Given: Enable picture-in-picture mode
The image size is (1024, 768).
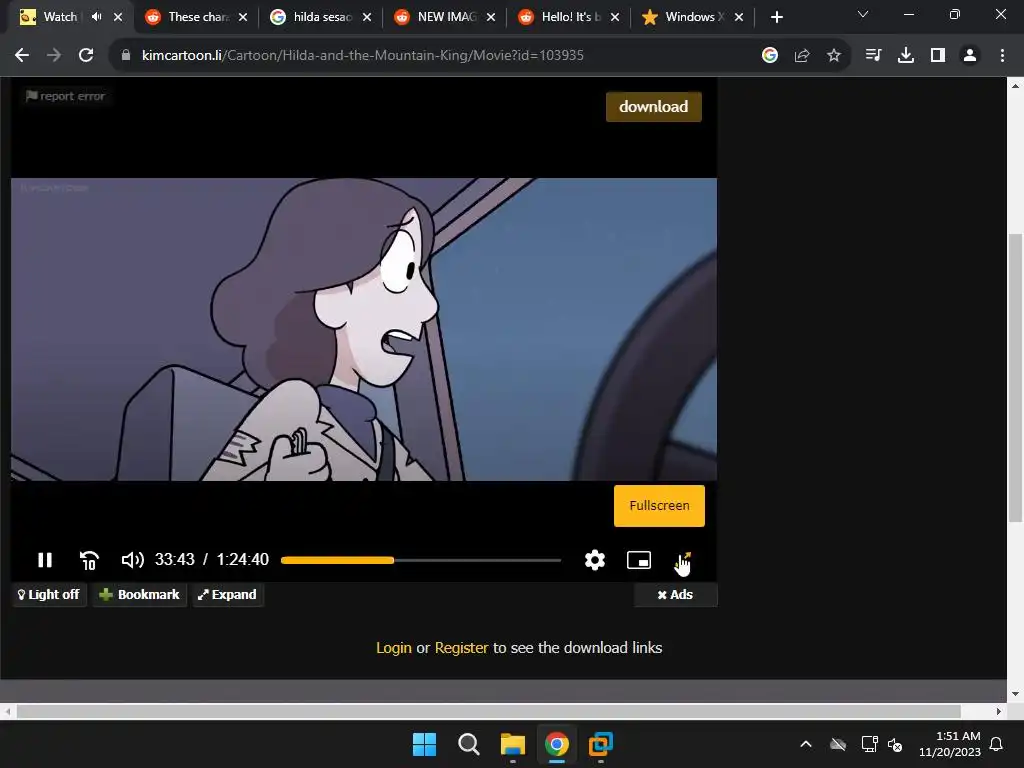Looking at the screenshot, I should tap(639, 560).
